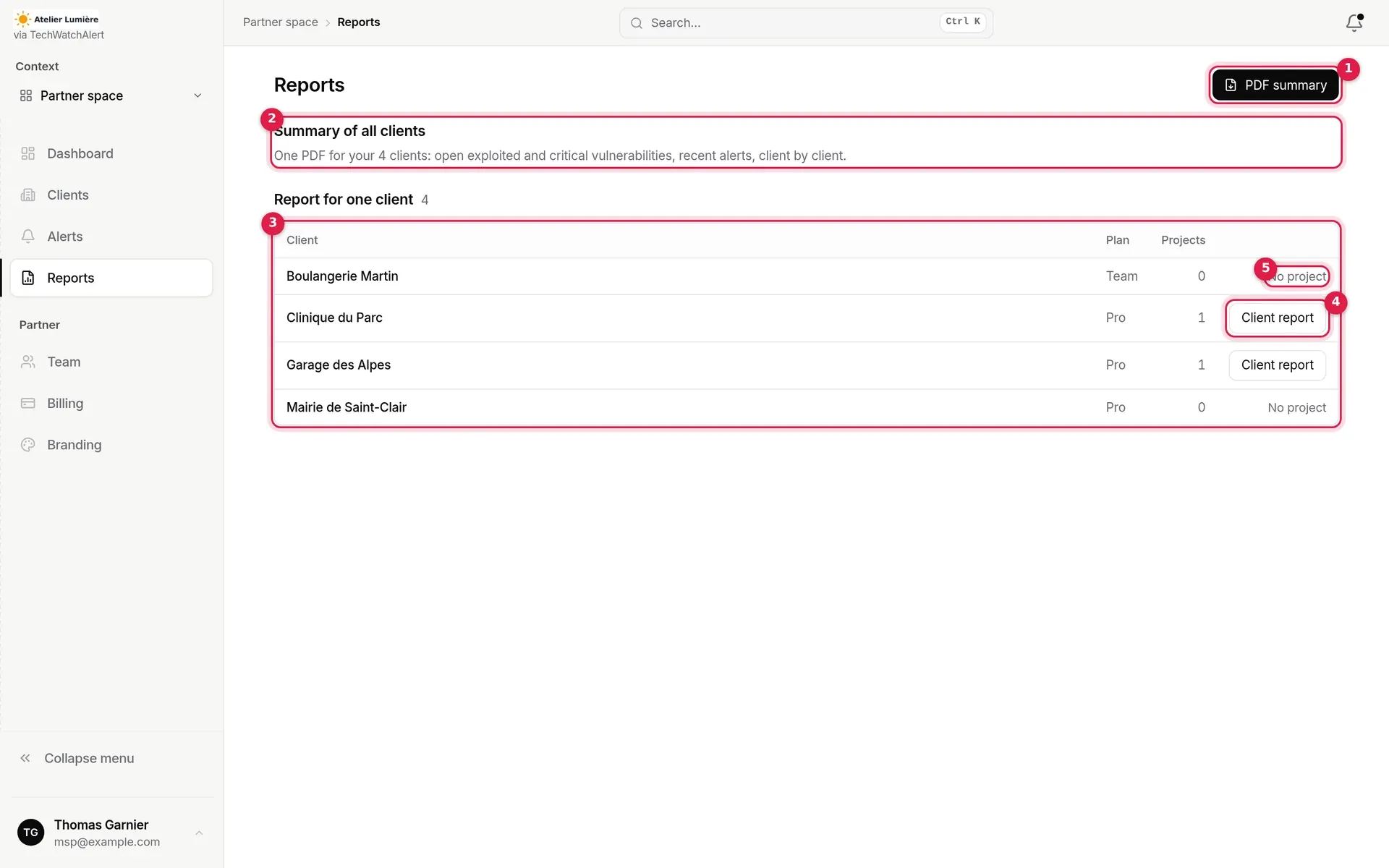
Task: Generate the PDF summary
Action: [x=1275, y=85]
